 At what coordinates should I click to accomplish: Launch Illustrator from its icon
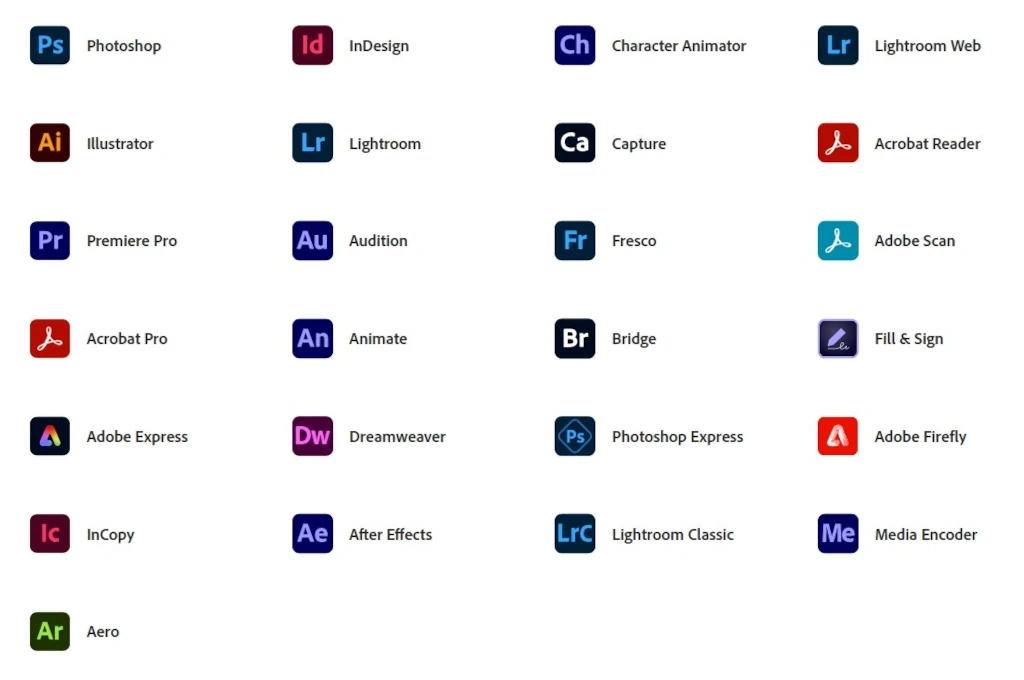coord(49,143)
